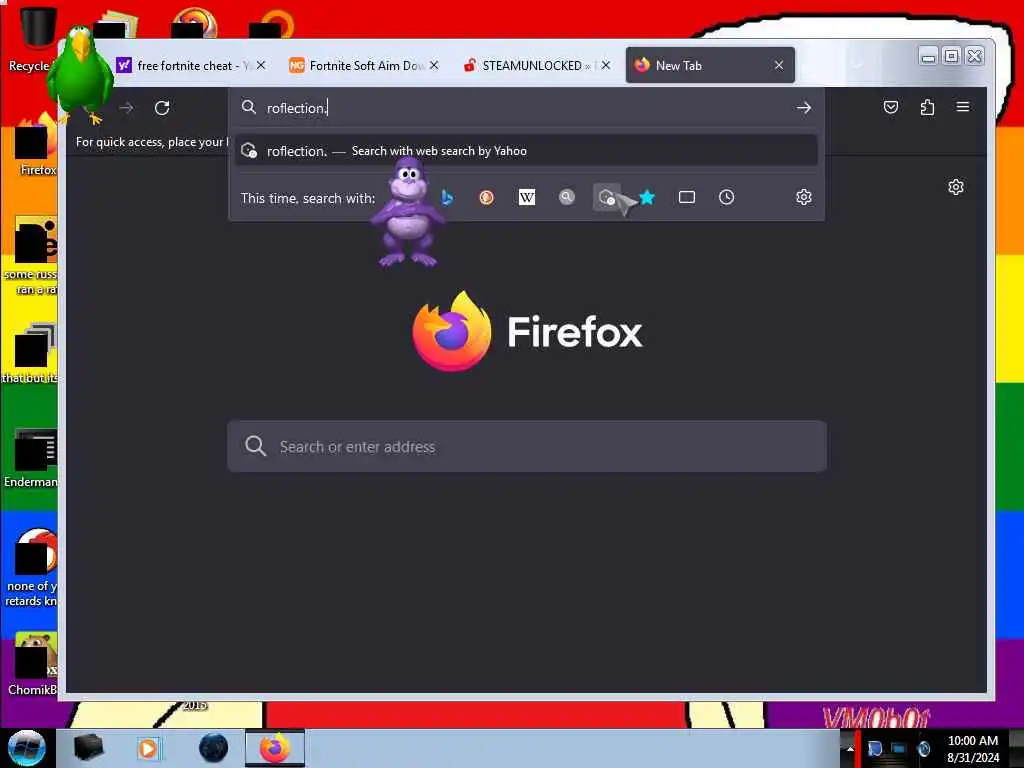Click the Firefox logo on the page
Viewport: 1024px width, 768px height.
coord(526,332)
